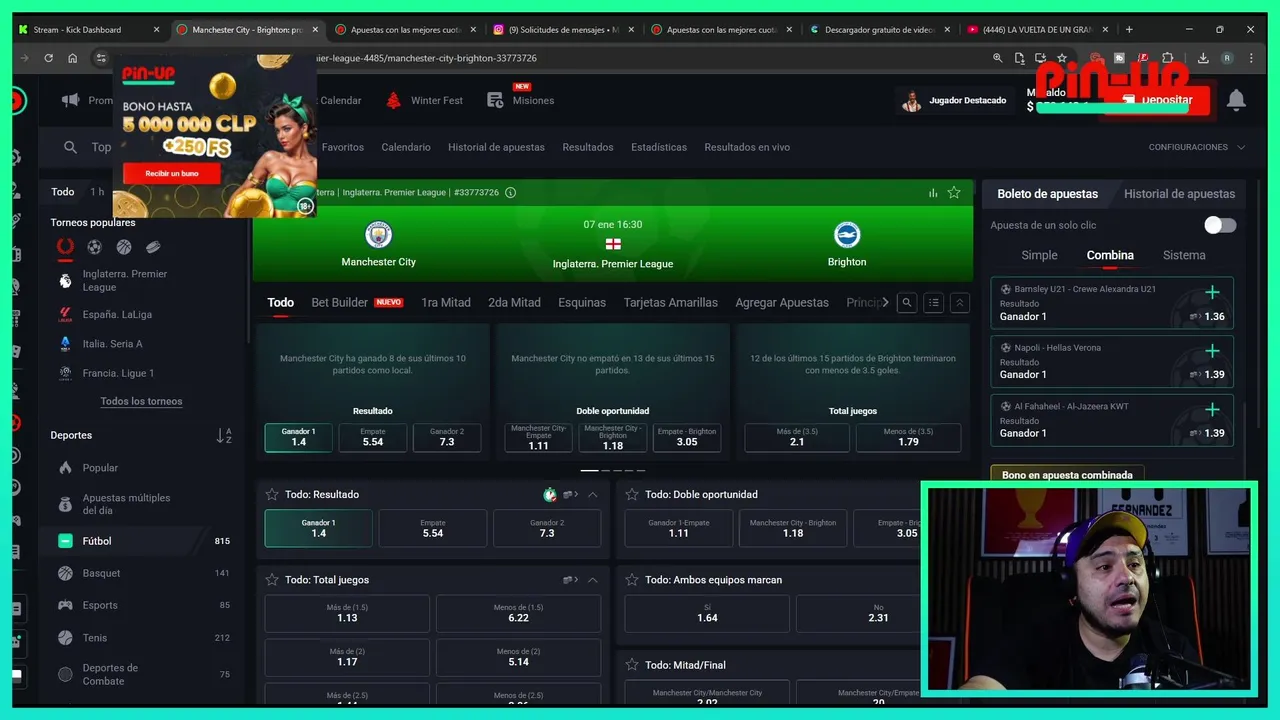Click Jugador Destacado button

tap(954, 100)
